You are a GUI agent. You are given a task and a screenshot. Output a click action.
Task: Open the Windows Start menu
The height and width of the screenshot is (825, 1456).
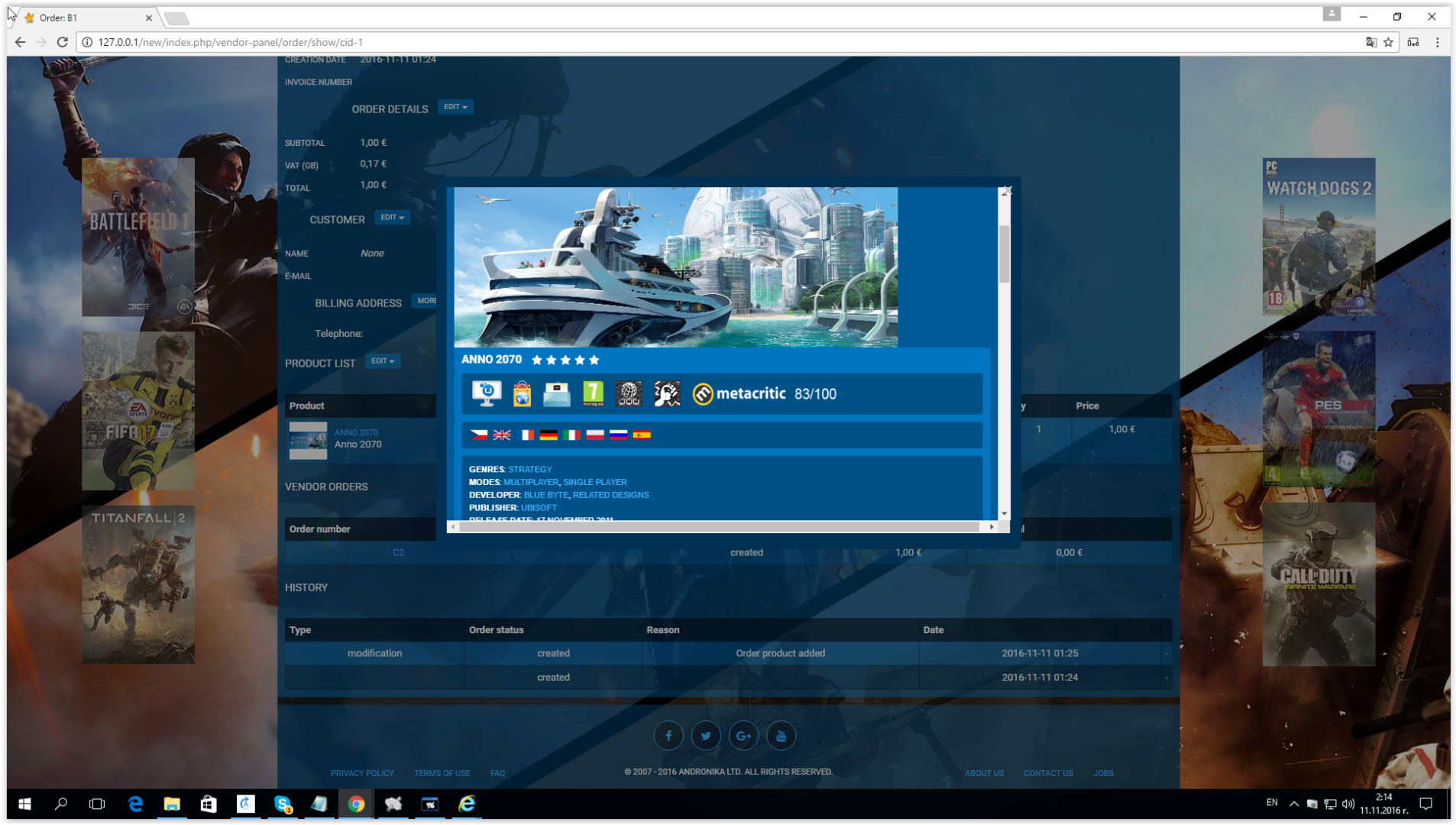(24, 804)
